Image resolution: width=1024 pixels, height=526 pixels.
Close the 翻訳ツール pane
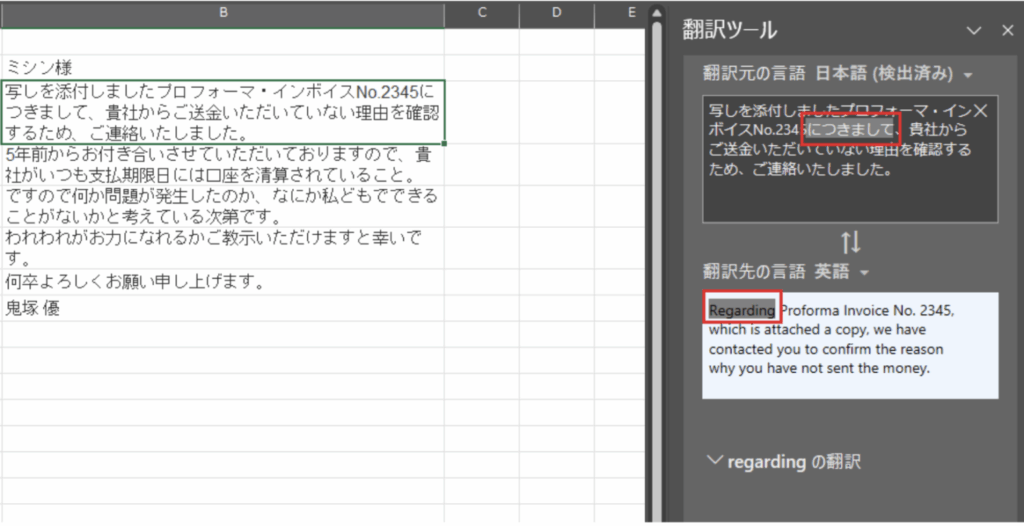1008,31
